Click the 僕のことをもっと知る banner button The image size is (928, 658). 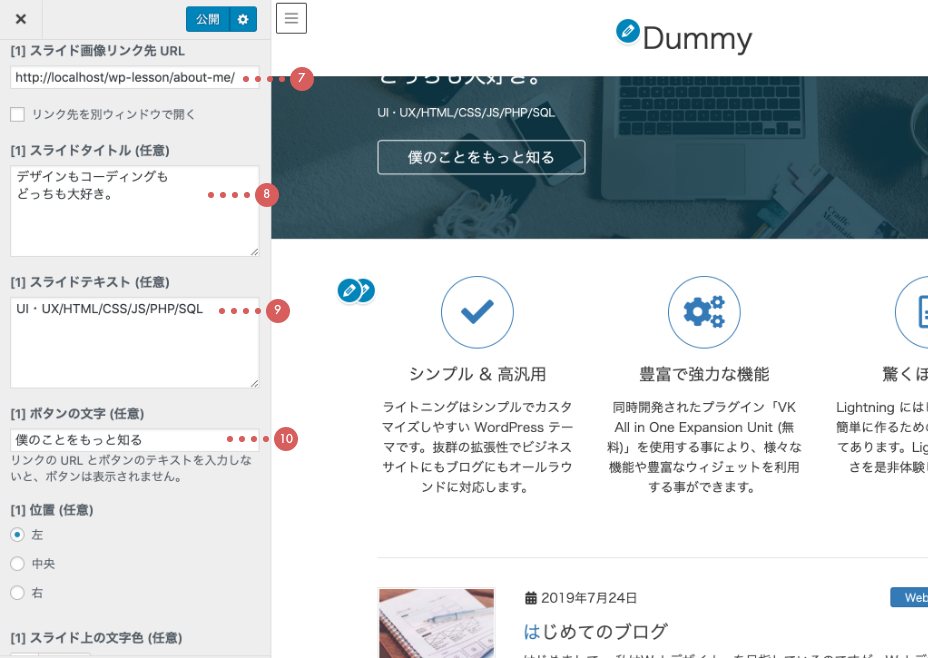pos(481,157)
